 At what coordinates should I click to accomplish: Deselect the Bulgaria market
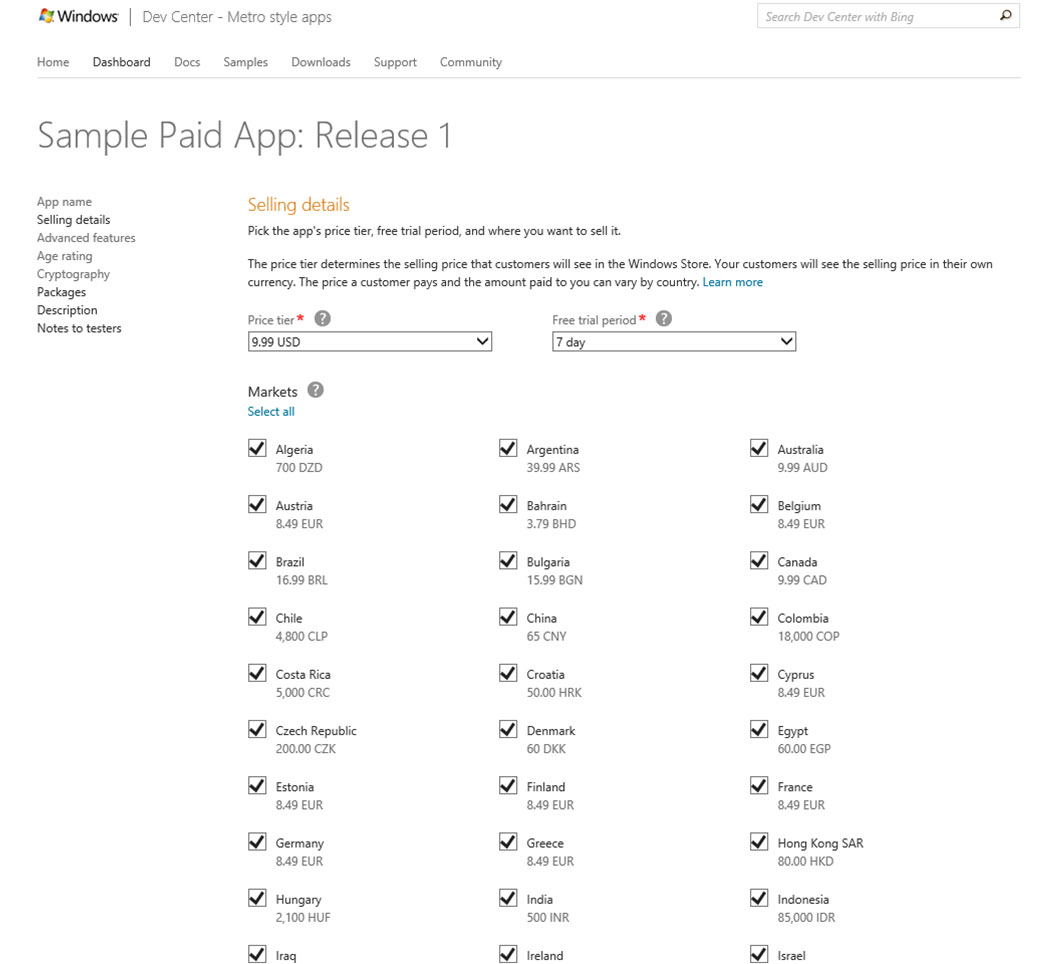click(508, 560)
